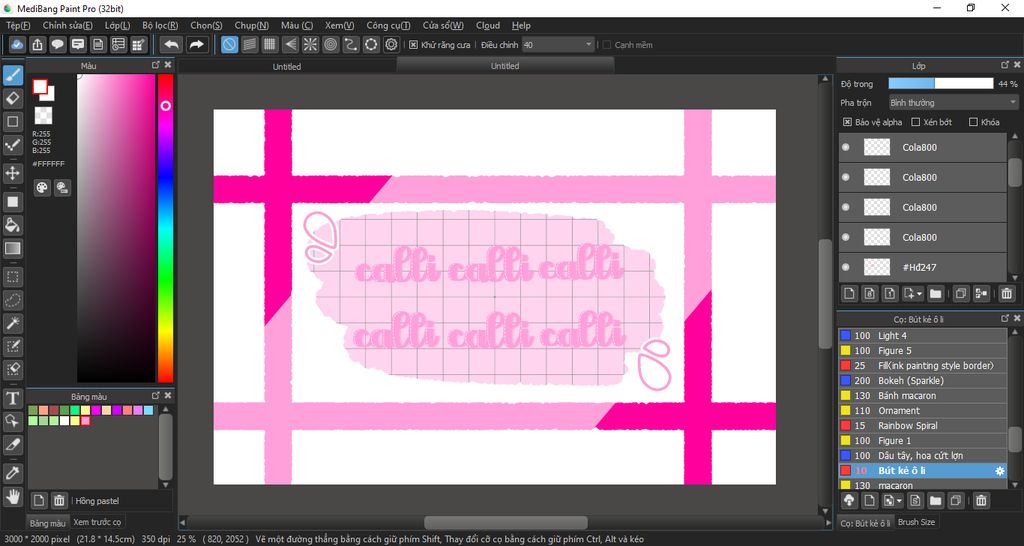Select the Gradient tool
Viewport: 1024px width, 546px height.
click(12, 248)
